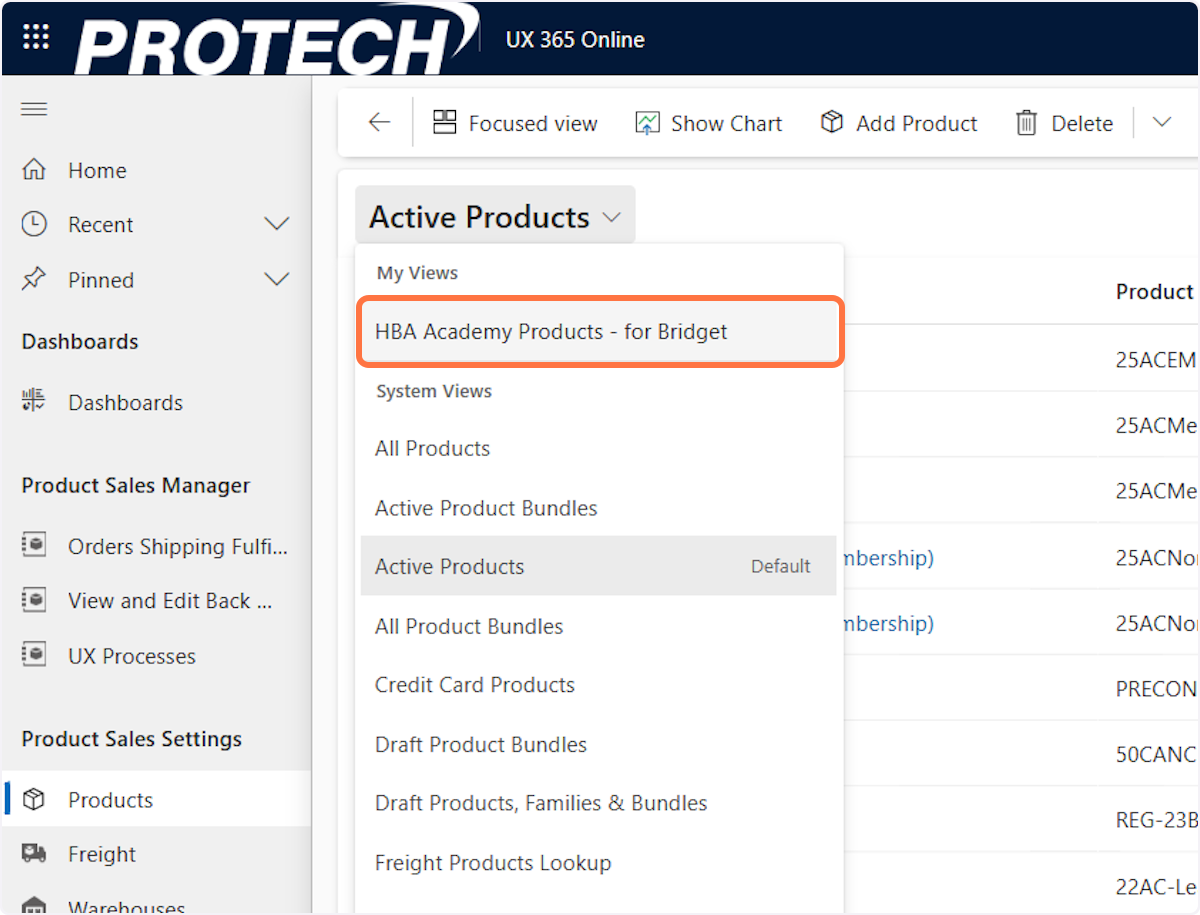Screen dimensions: 1200x915
Task: Click the Product column header
Action: 1155,291
